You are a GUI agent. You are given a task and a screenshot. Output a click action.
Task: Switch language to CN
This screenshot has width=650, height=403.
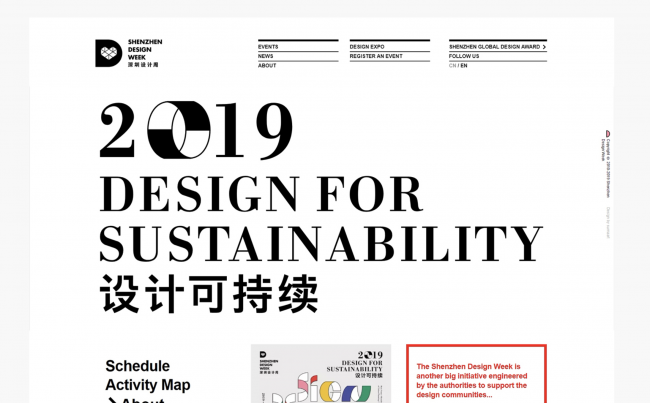click(x=452, y=66)
